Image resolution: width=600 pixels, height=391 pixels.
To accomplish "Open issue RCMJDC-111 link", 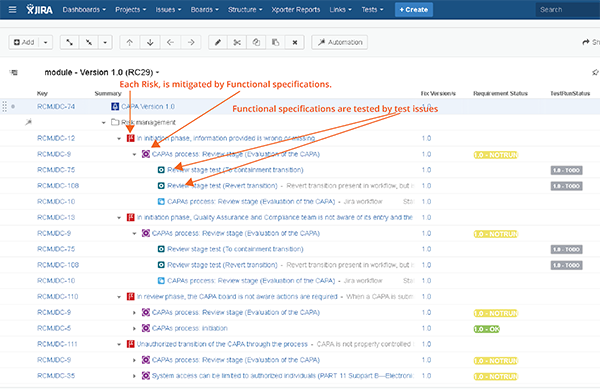I will 57,344.
